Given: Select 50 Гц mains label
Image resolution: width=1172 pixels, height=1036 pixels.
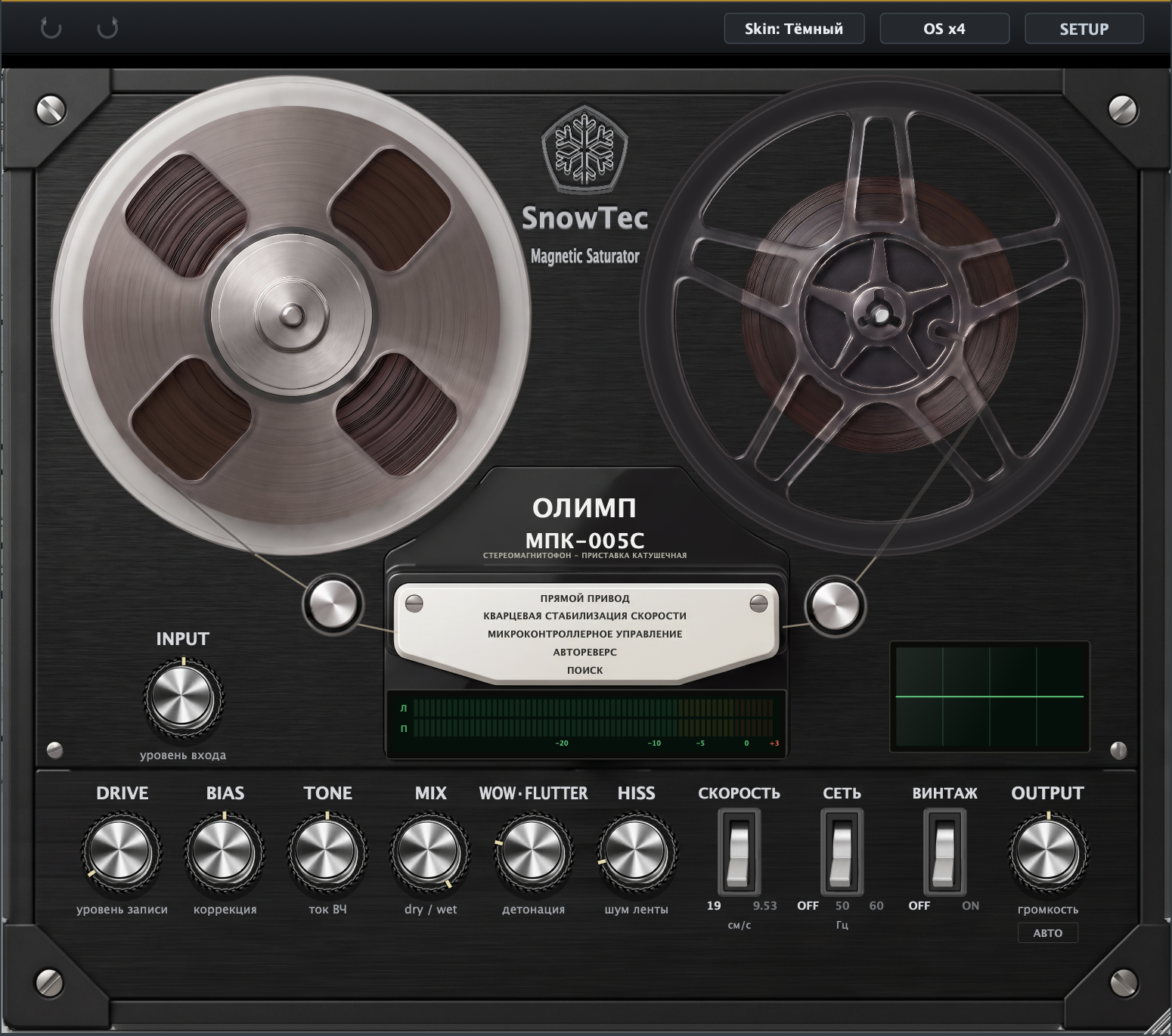Looking at the screenshot, I should click(842, 906).
